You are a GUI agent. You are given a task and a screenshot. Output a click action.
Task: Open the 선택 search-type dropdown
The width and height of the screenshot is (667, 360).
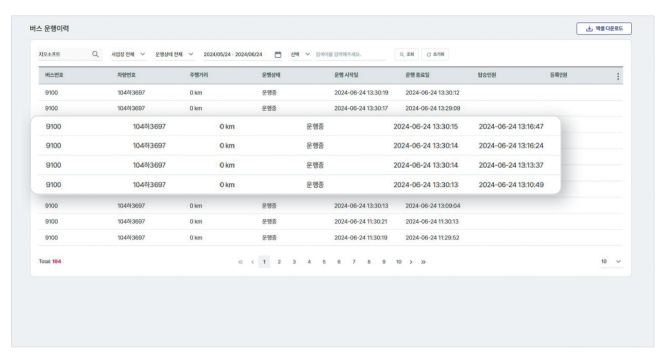pos(300,54)
